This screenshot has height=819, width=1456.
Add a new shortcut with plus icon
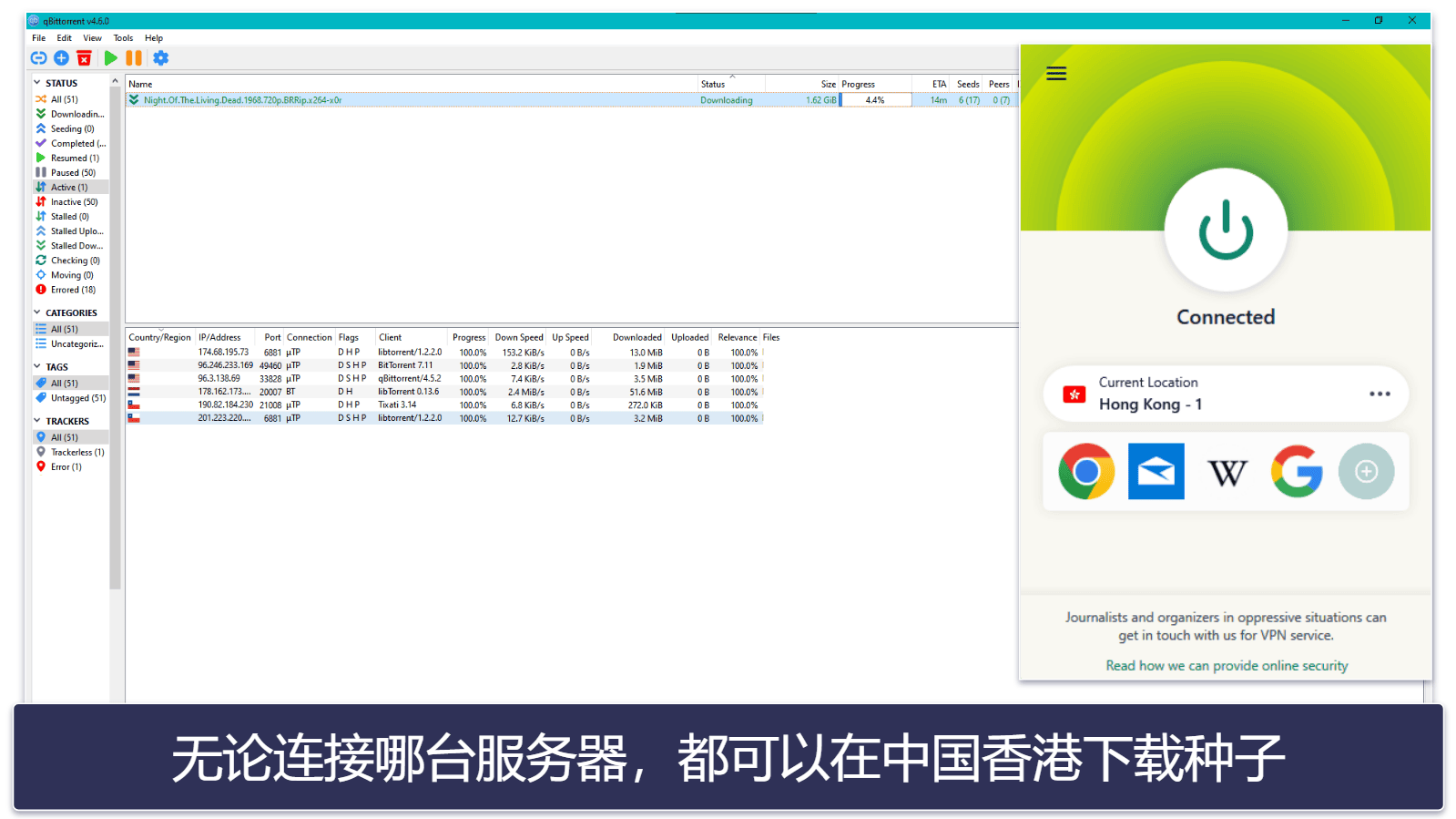click(x=1366, y=471)
